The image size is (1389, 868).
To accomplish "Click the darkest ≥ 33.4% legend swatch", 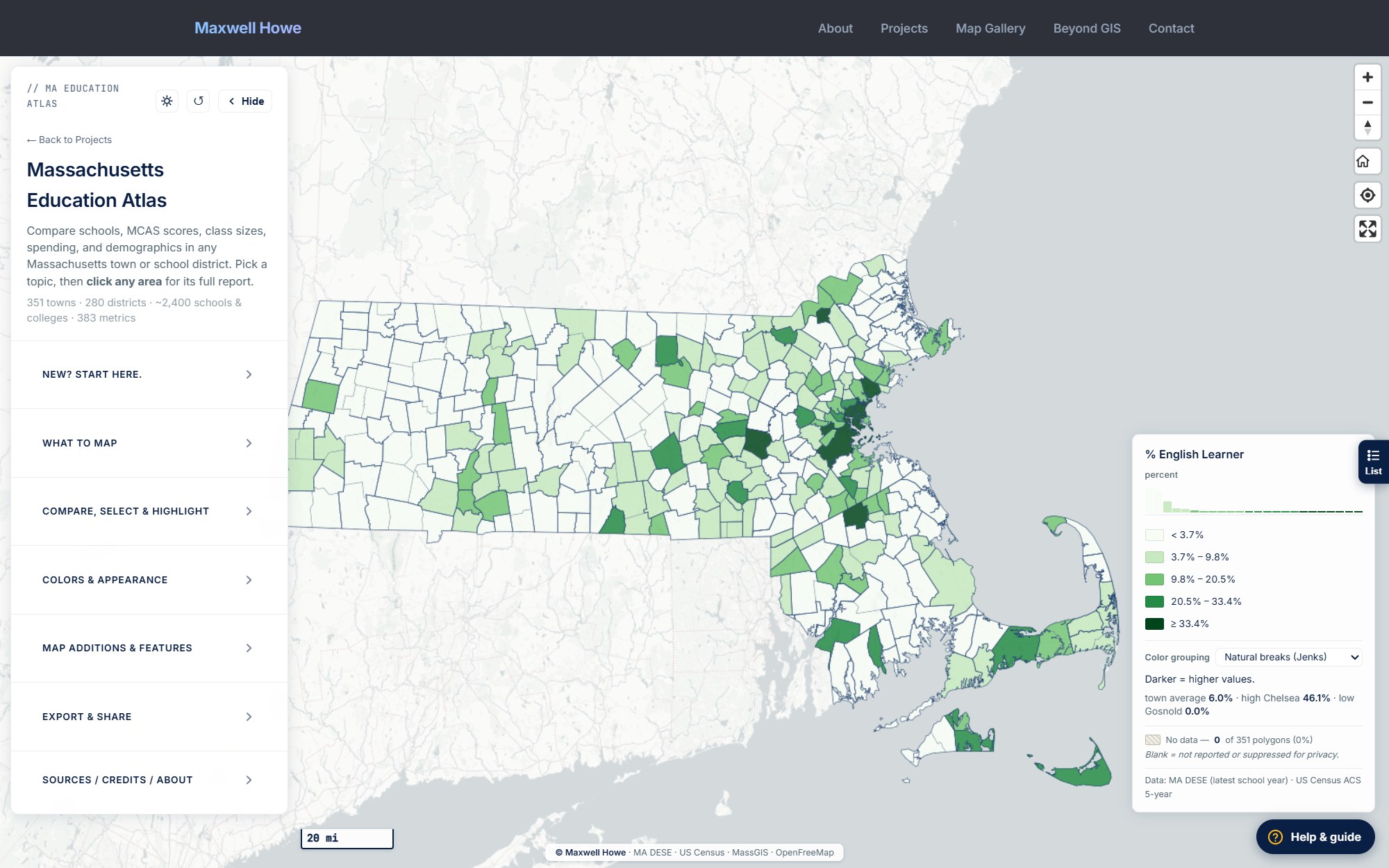I will pos(1154,624).
